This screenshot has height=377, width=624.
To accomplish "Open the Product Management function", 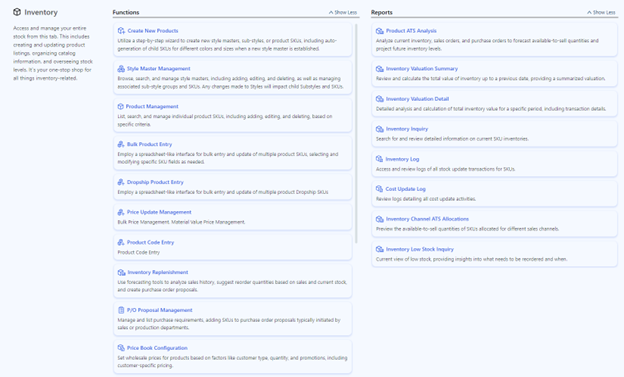I will (x=152, y=106).
